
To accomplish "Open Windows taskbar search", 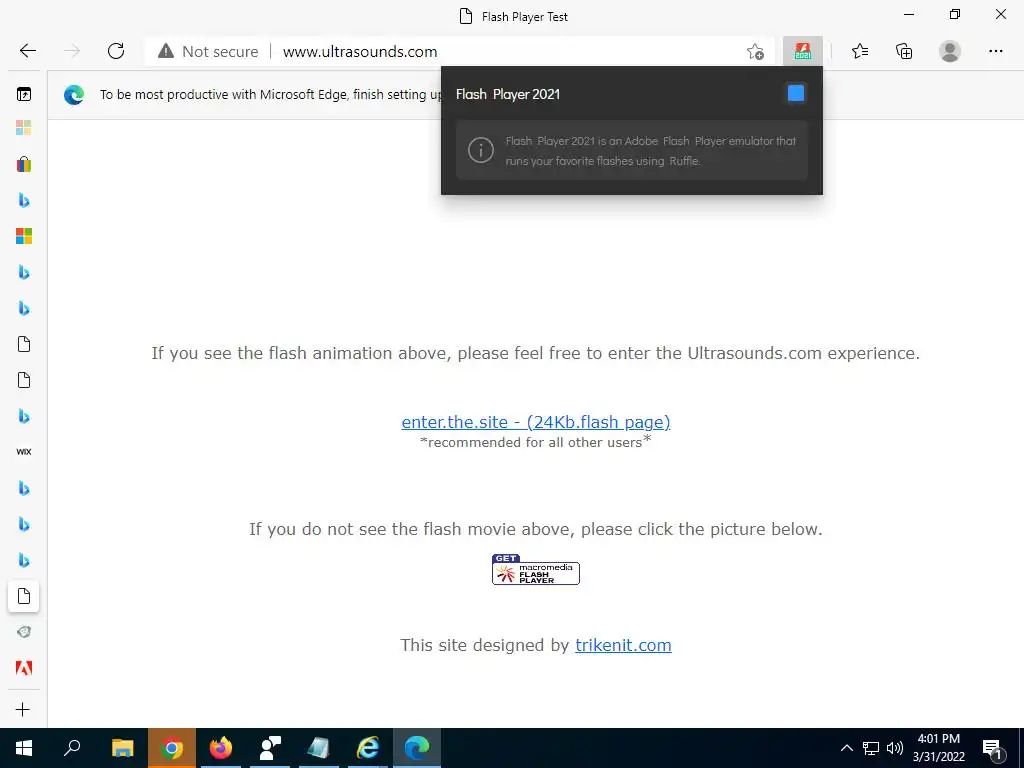I will click(72, 748).
